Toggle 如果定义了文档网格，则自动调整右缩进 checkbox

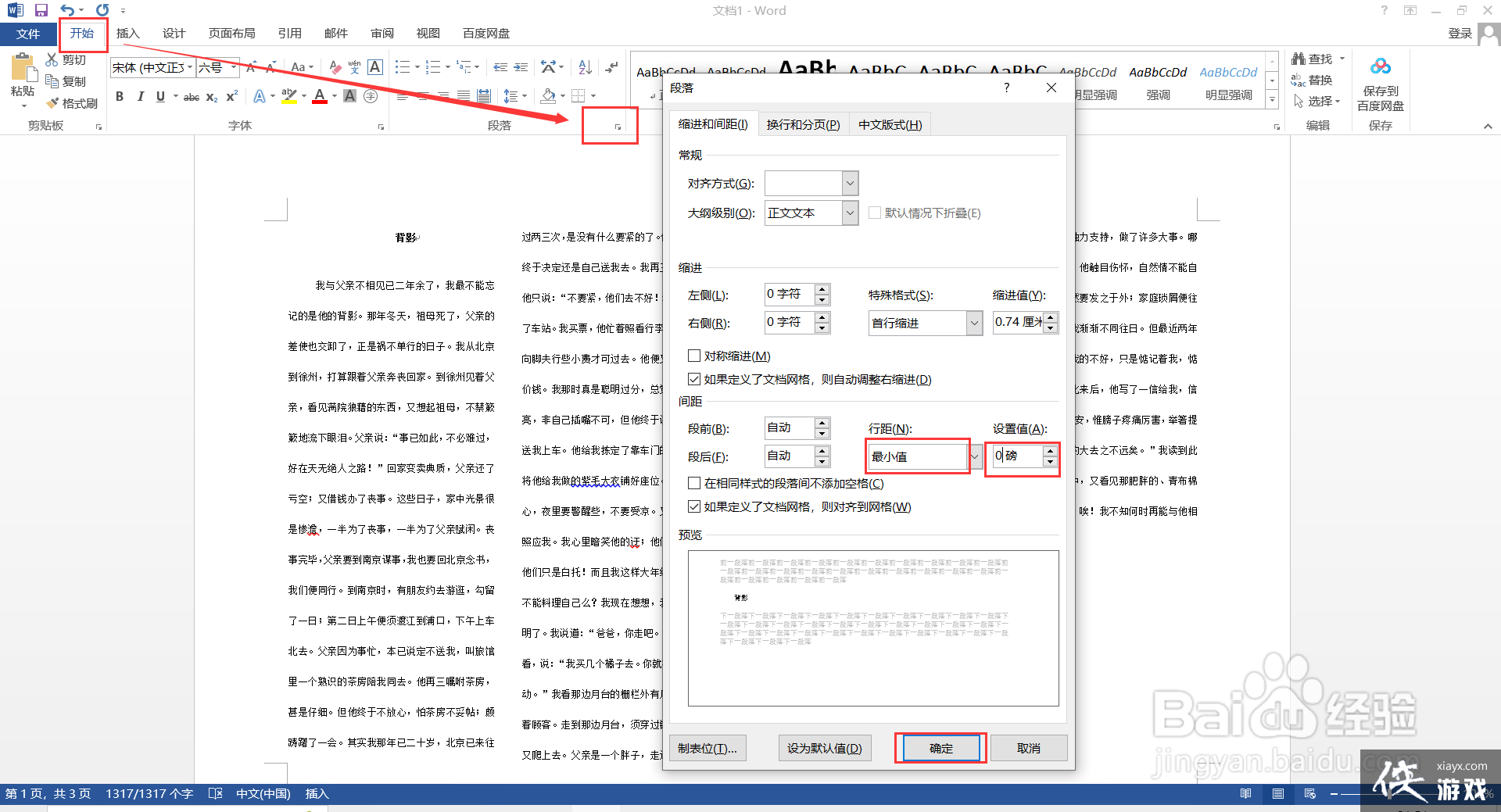click(694, 379)
